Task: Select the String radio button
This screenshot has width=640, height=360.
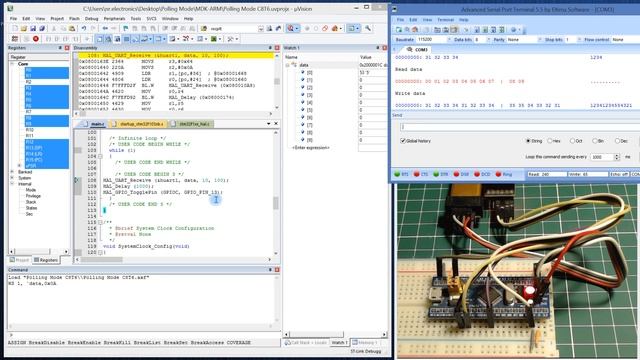Action: point(529,141)
